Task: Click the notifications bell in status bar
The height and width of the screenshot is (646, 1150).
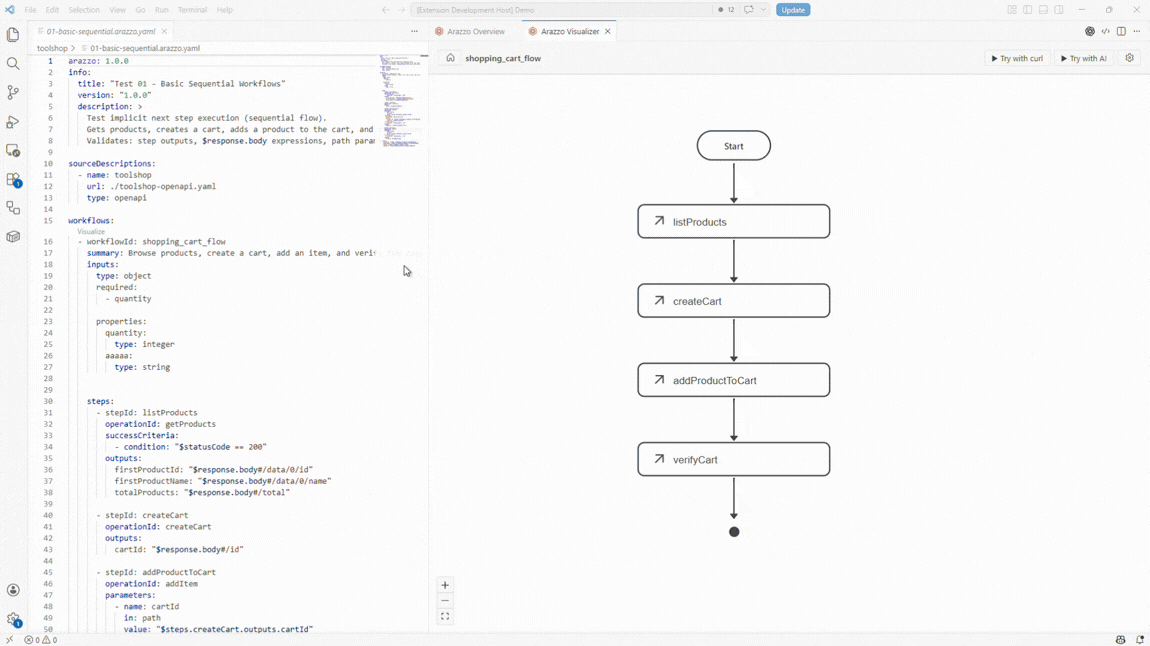Action: click(x=1139, y=640)
